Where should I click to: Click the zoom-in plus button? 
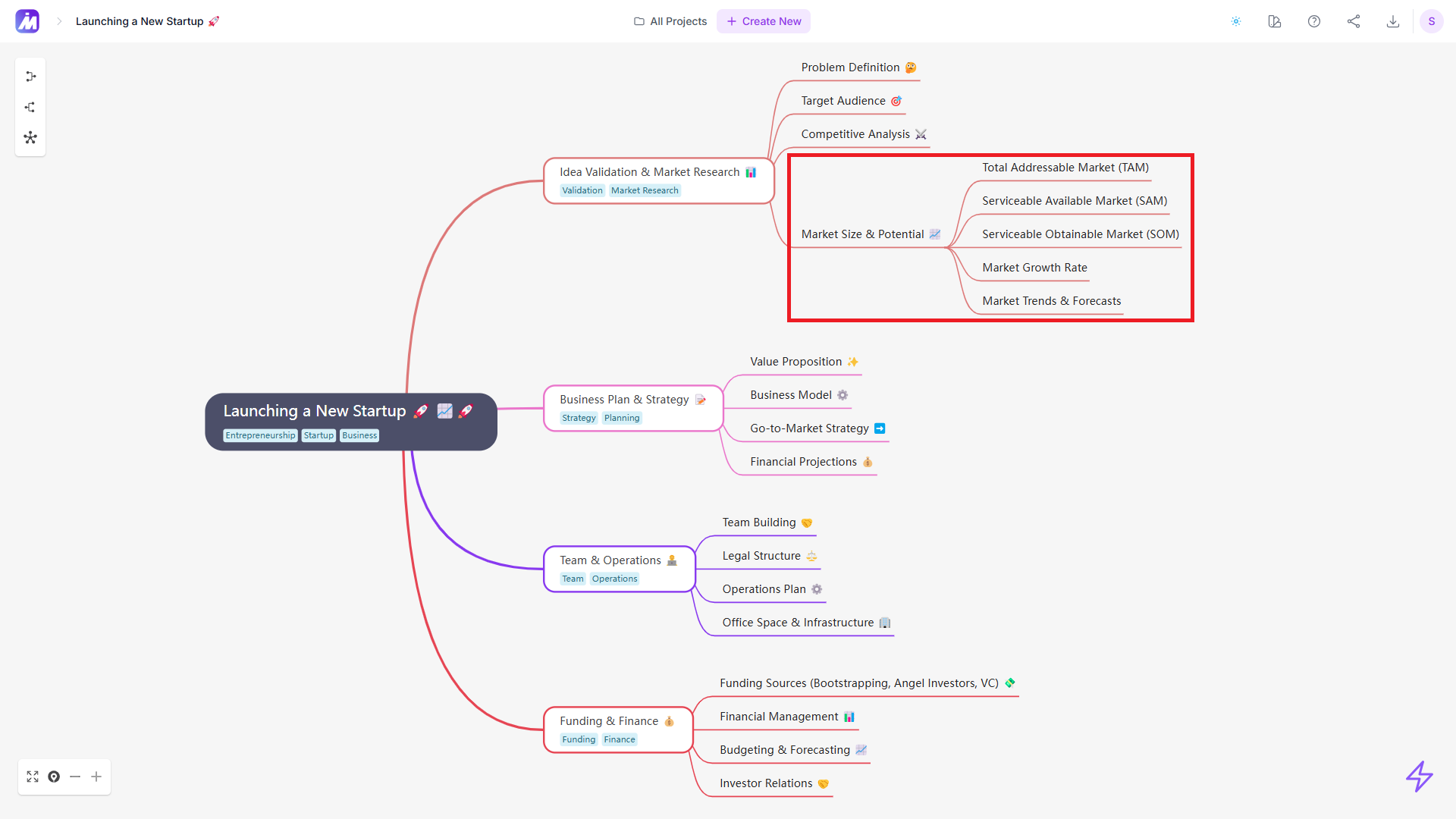97,777
